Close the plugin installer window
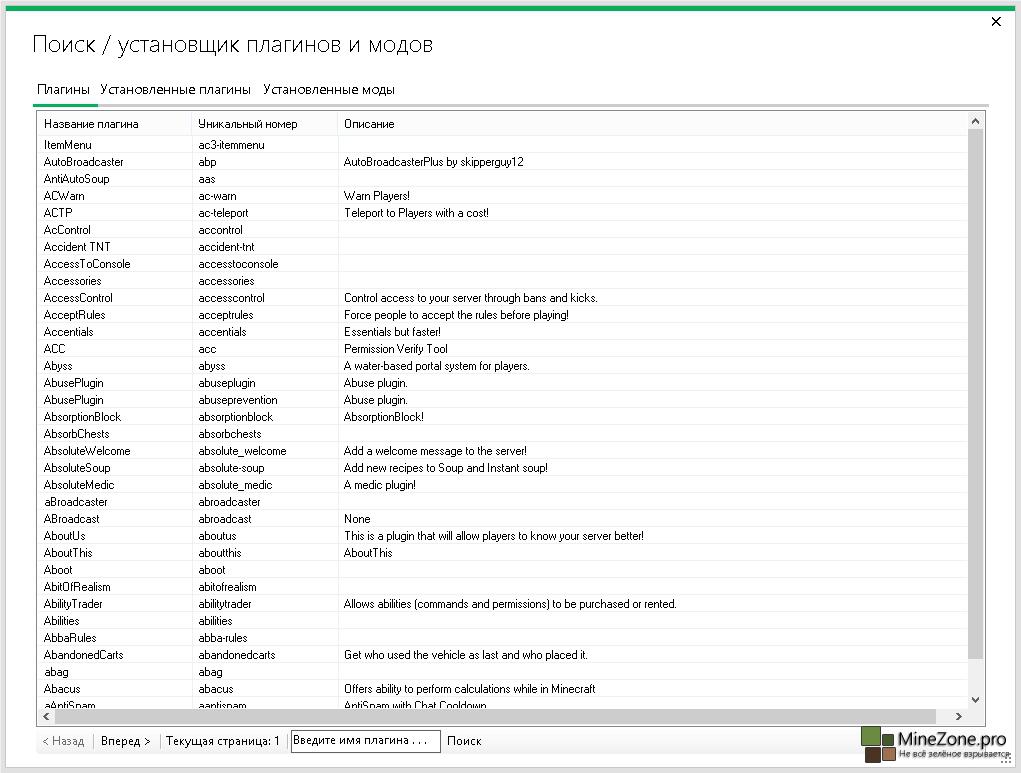 [996, 21]
